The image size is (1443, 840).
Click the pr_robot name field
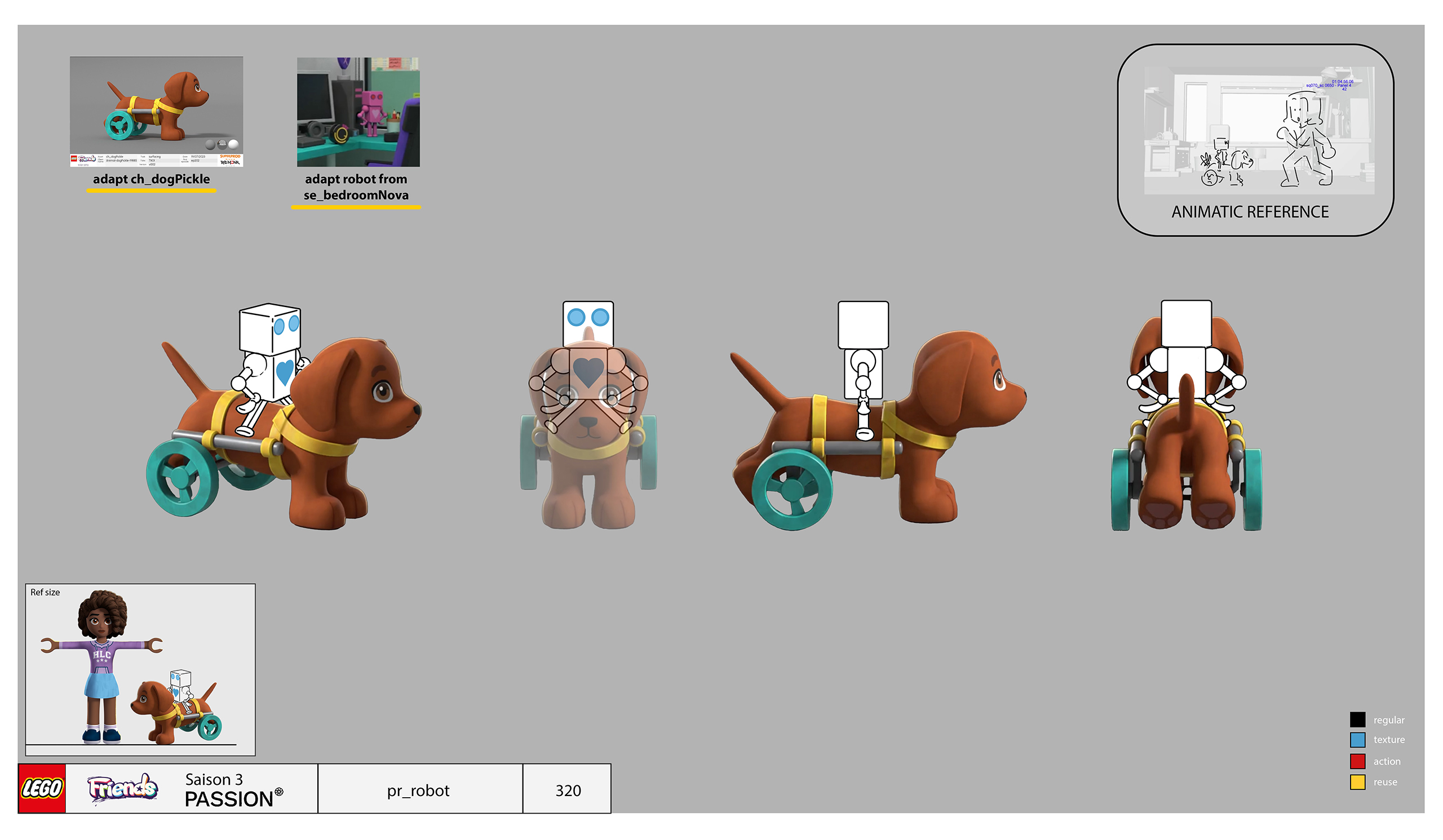coord(419,790)
